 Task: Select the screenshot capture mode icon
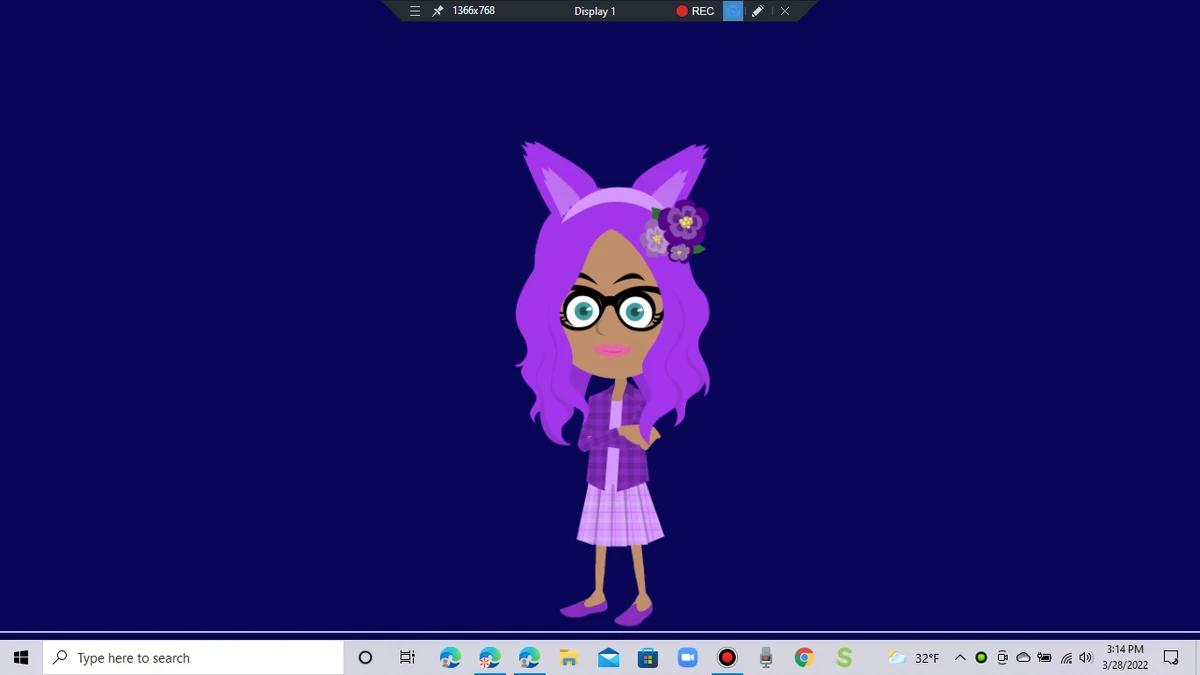733,11
